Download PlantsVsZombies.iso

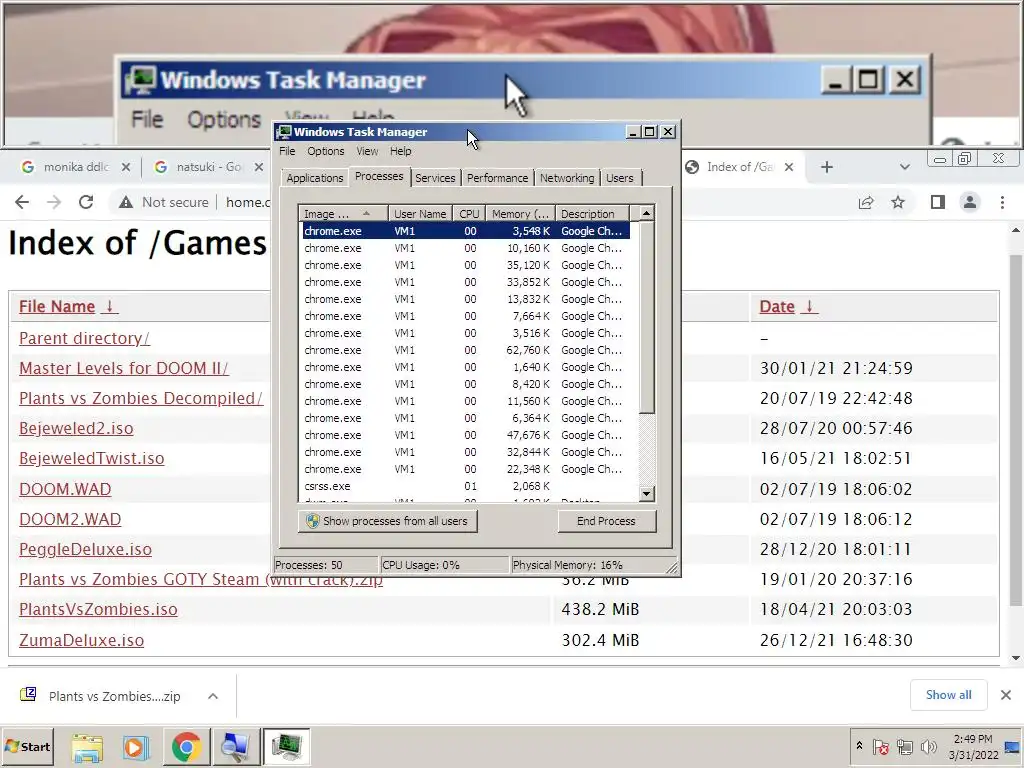98,609
